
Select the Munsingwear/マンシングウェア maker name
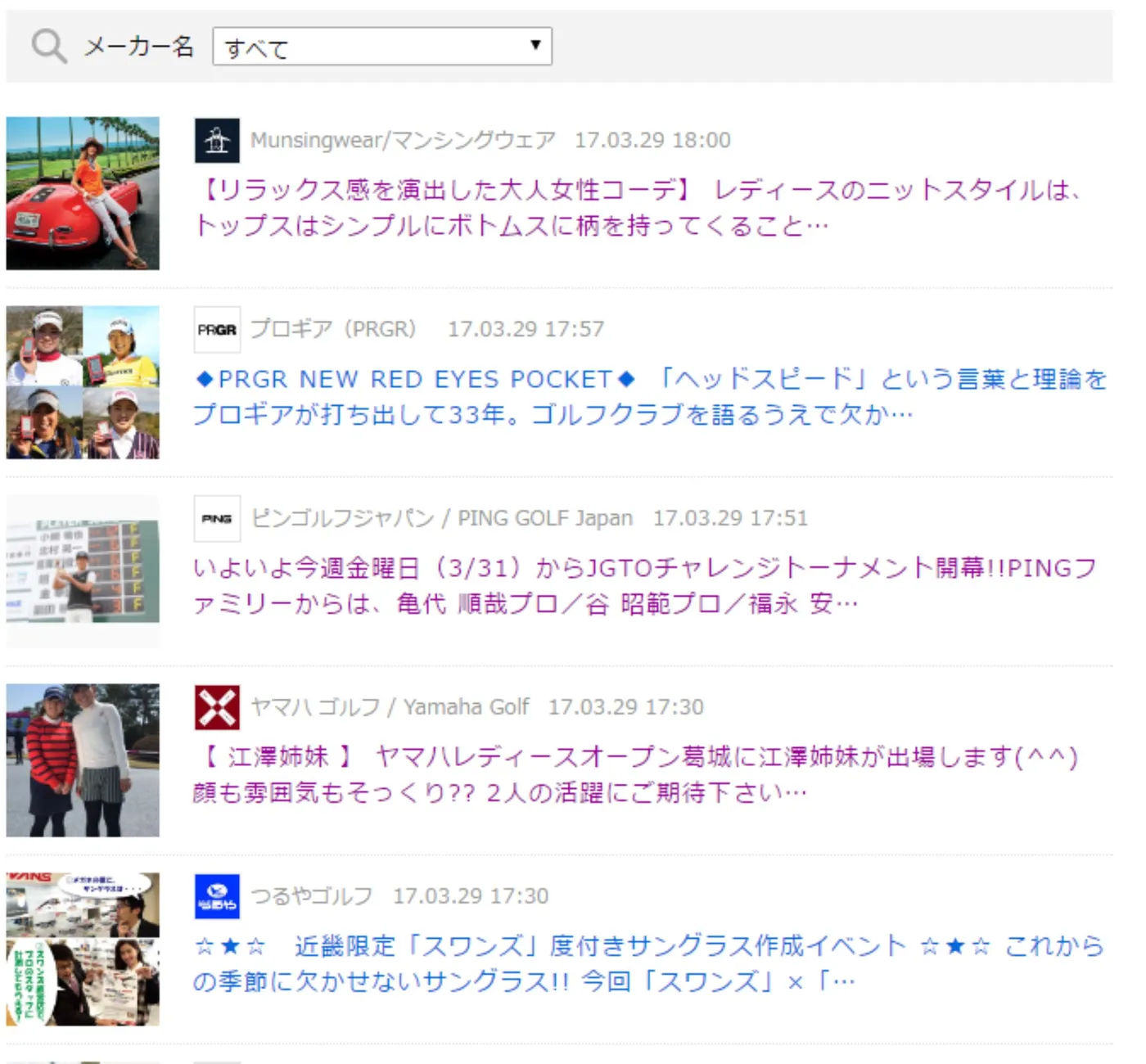pos(403,141)
